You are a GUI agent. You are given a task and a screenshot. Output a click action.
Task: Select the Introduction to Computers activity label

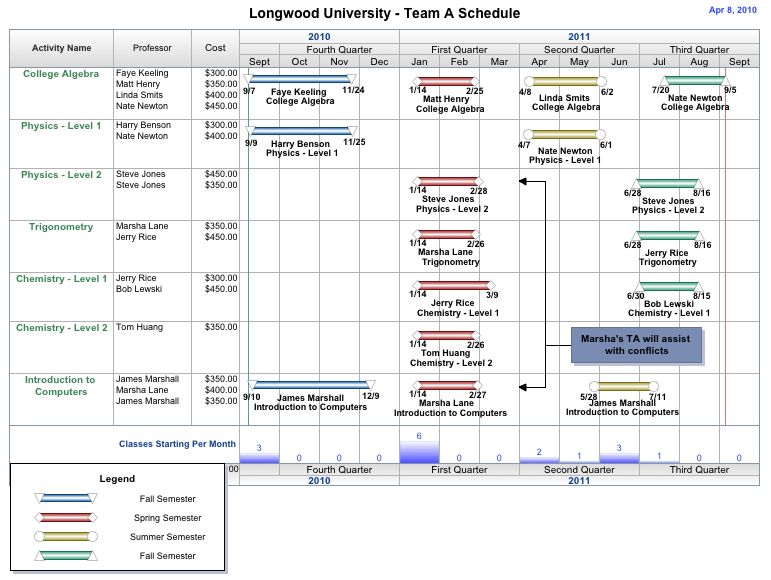[x=61, y=386]
